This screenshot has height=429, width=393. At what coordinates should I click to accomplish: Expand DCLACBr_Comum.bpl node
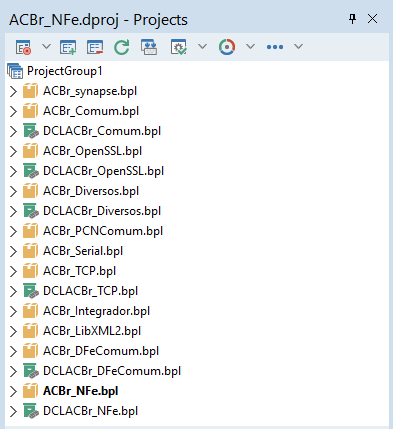tap(13, 131)
